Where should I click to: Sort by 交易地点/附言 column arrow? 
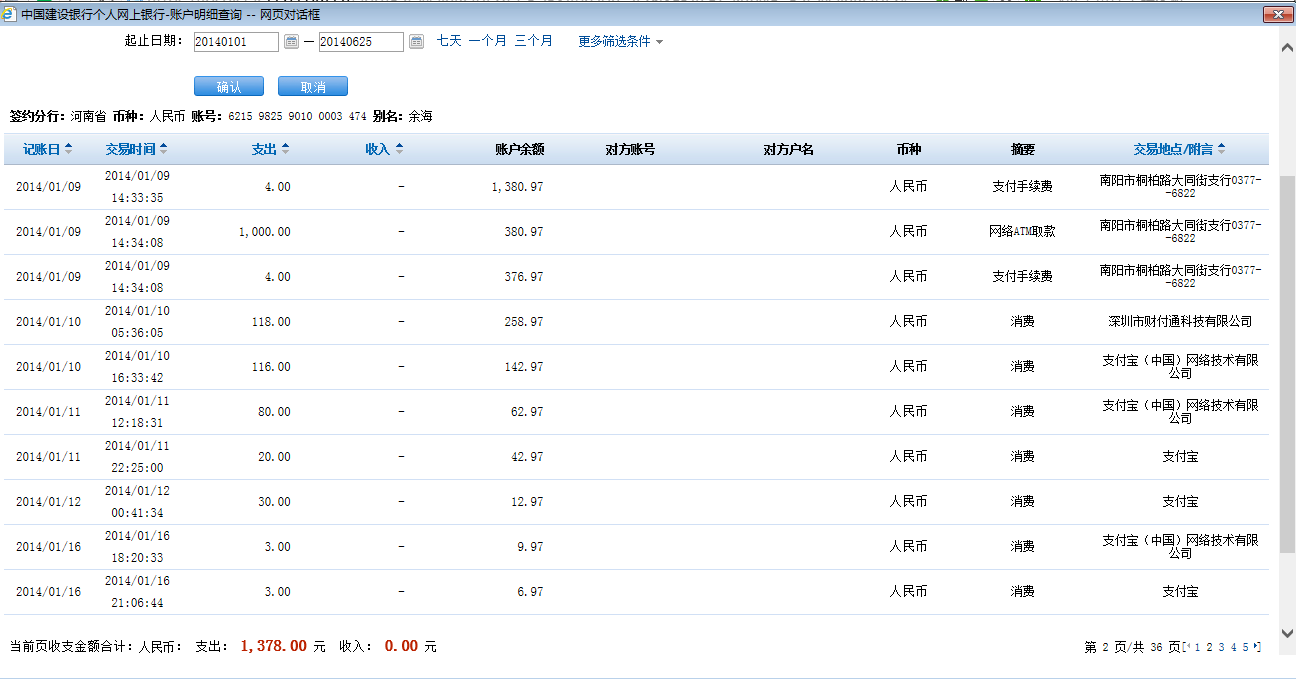[x=1221, y=149]
